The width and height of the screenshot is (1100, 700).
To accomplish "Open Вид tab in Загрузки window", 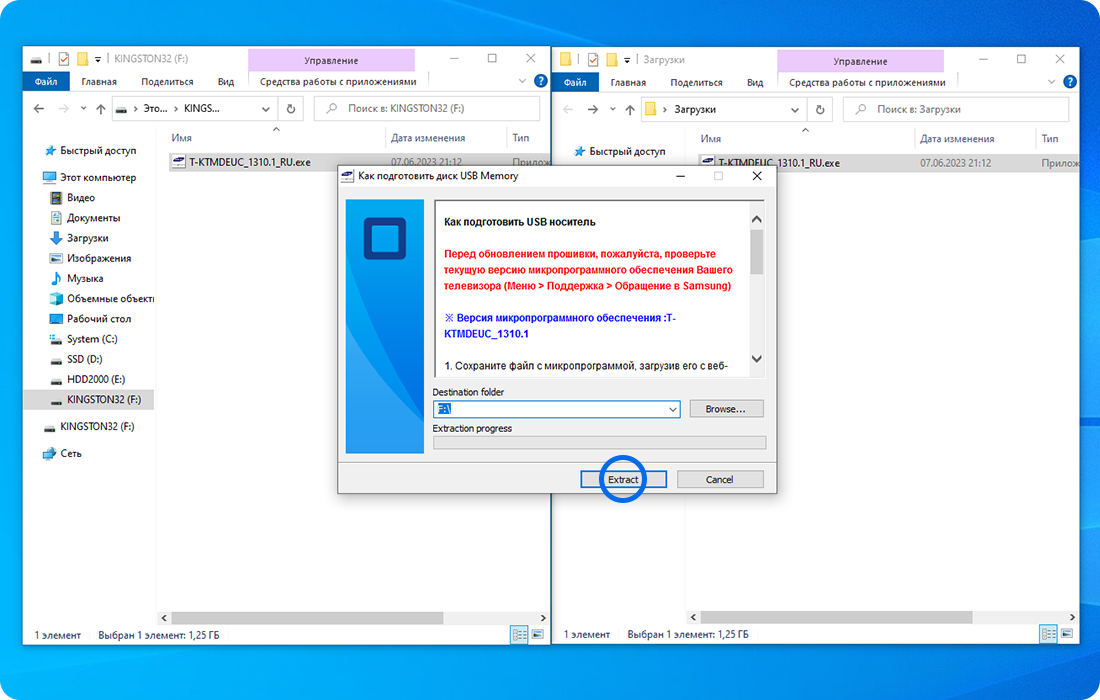I will click(755, 83).
